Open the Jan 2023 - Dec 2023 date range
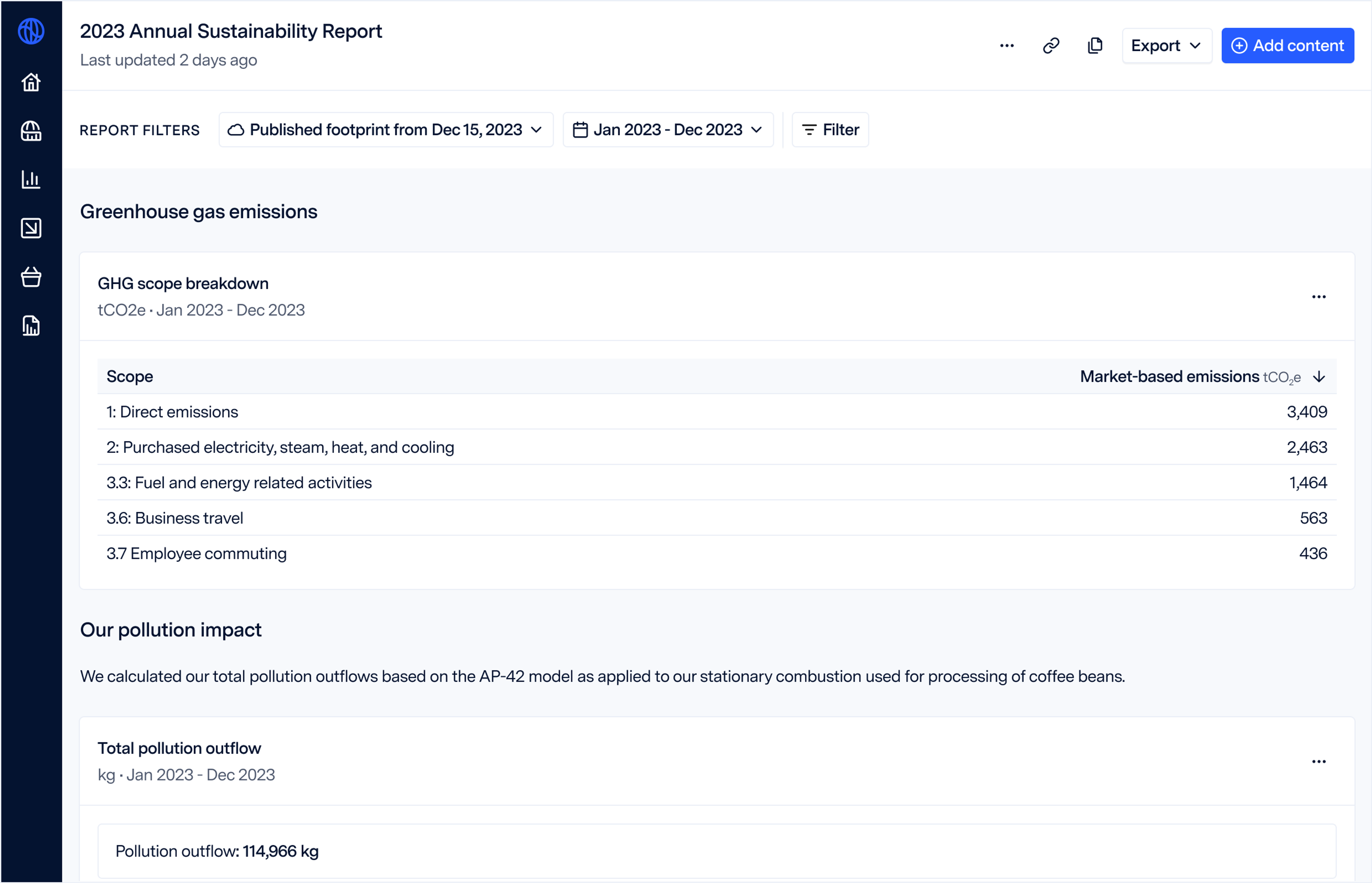 click(x=667, y=130)
